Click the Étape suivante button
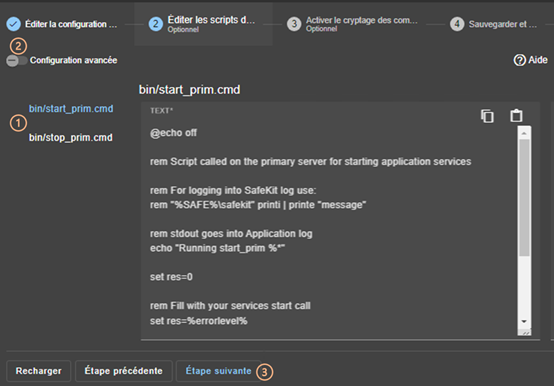This screenshot has height=386, width=554. pos(218,371)
